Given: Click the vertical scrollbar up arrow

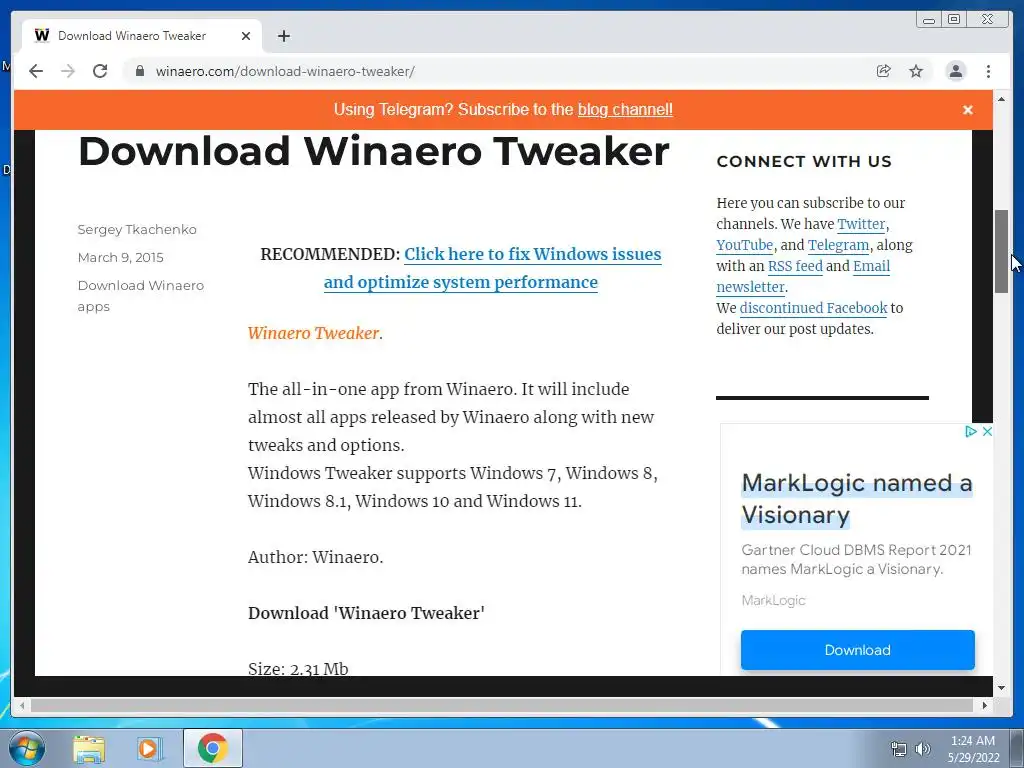Looking at the screenshot, I should (1001, 99).
